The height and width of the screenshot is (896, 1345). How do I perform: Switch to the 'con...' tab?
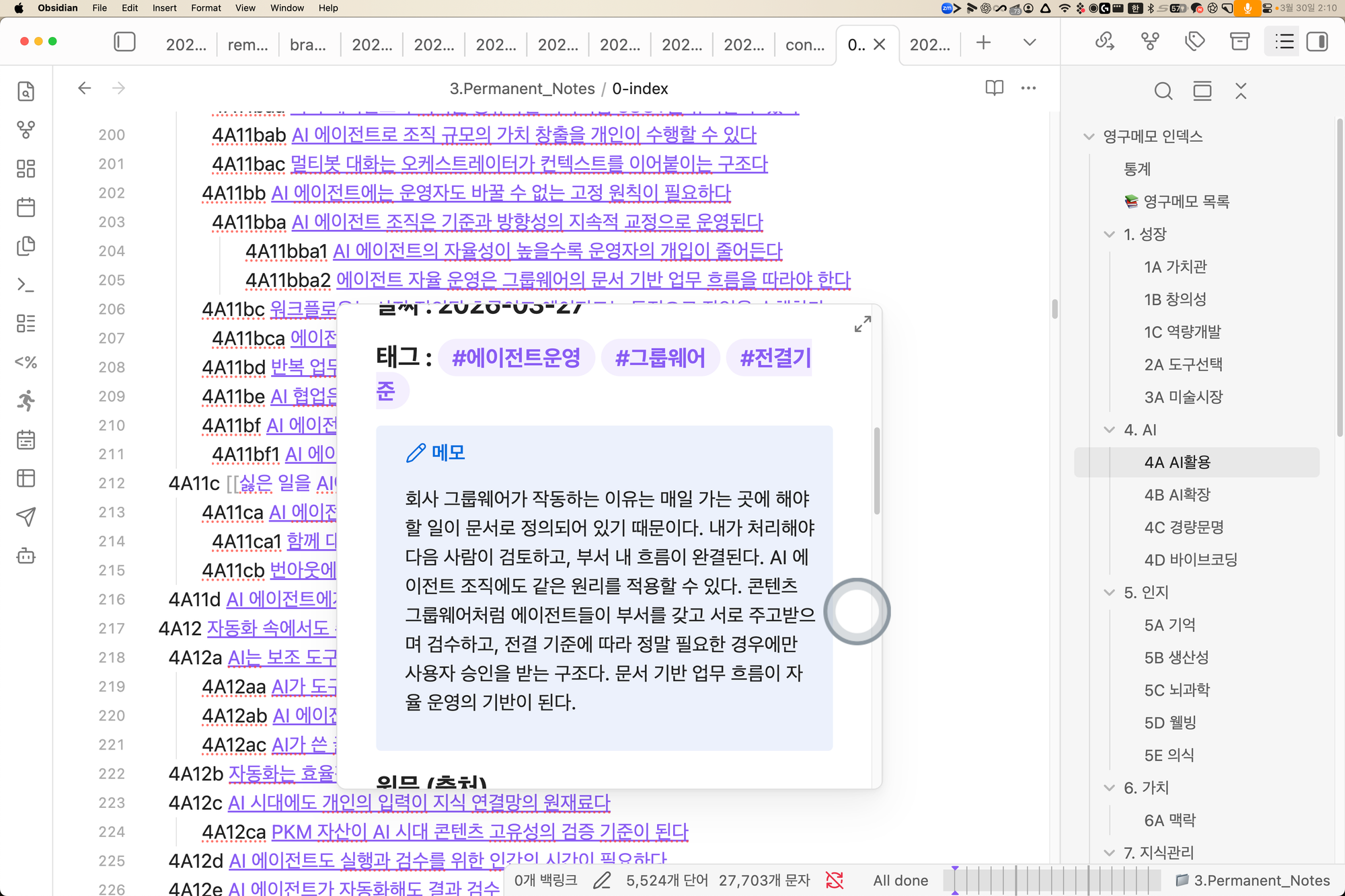click(804, 44)
